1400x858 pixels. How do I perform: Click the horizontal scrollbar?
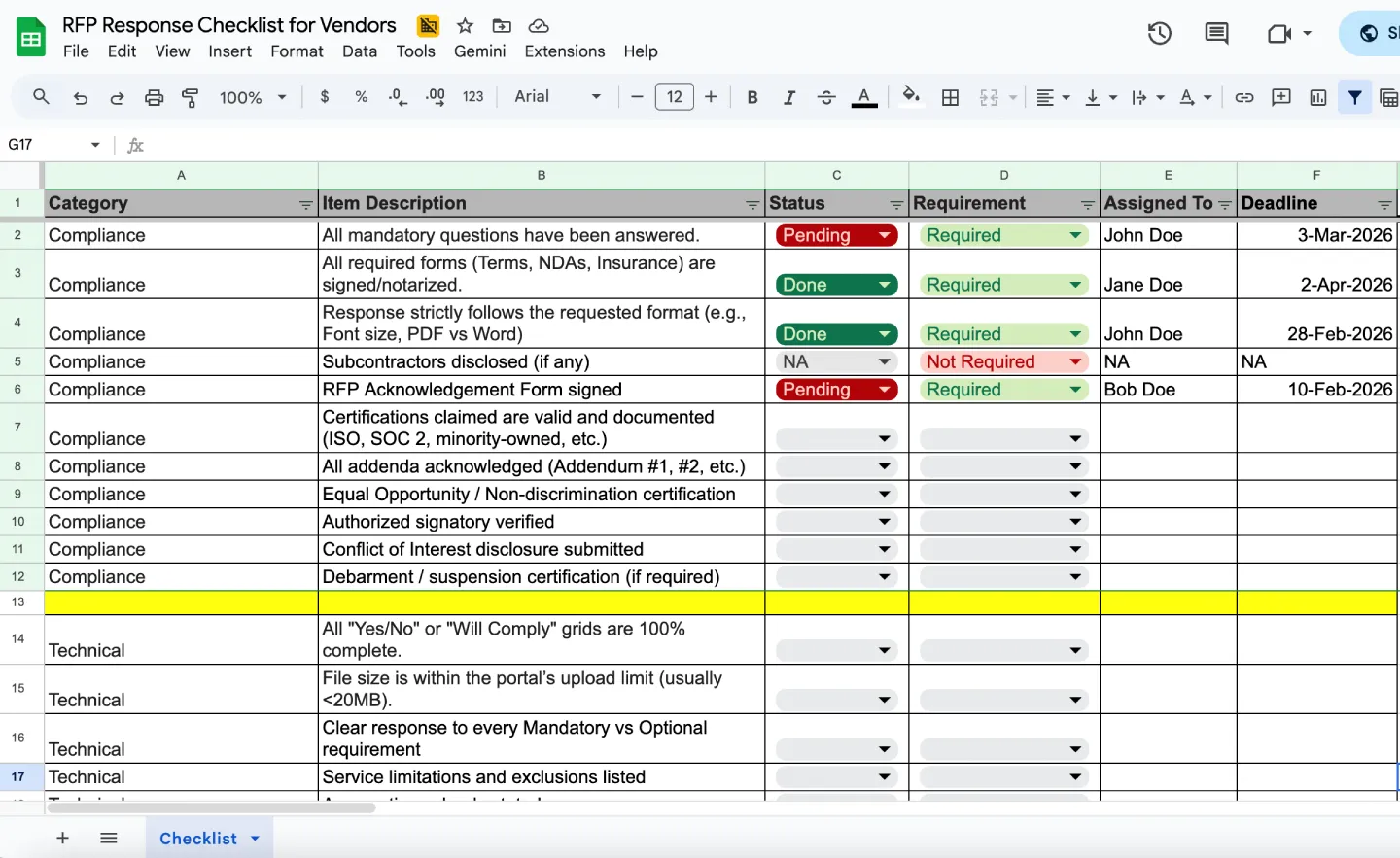pos(211,808)
